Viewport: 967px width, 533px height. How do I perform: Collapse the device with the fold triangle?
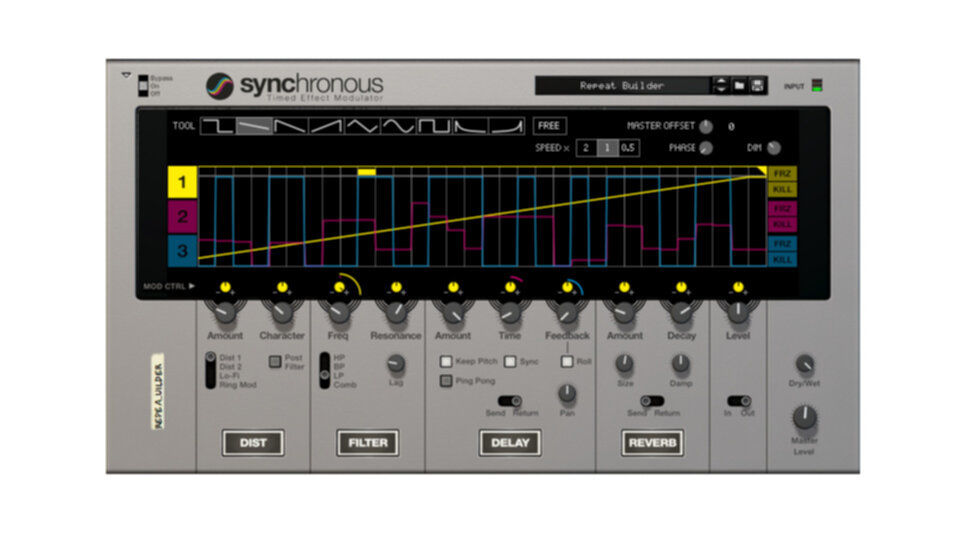(x=126, y=75)
